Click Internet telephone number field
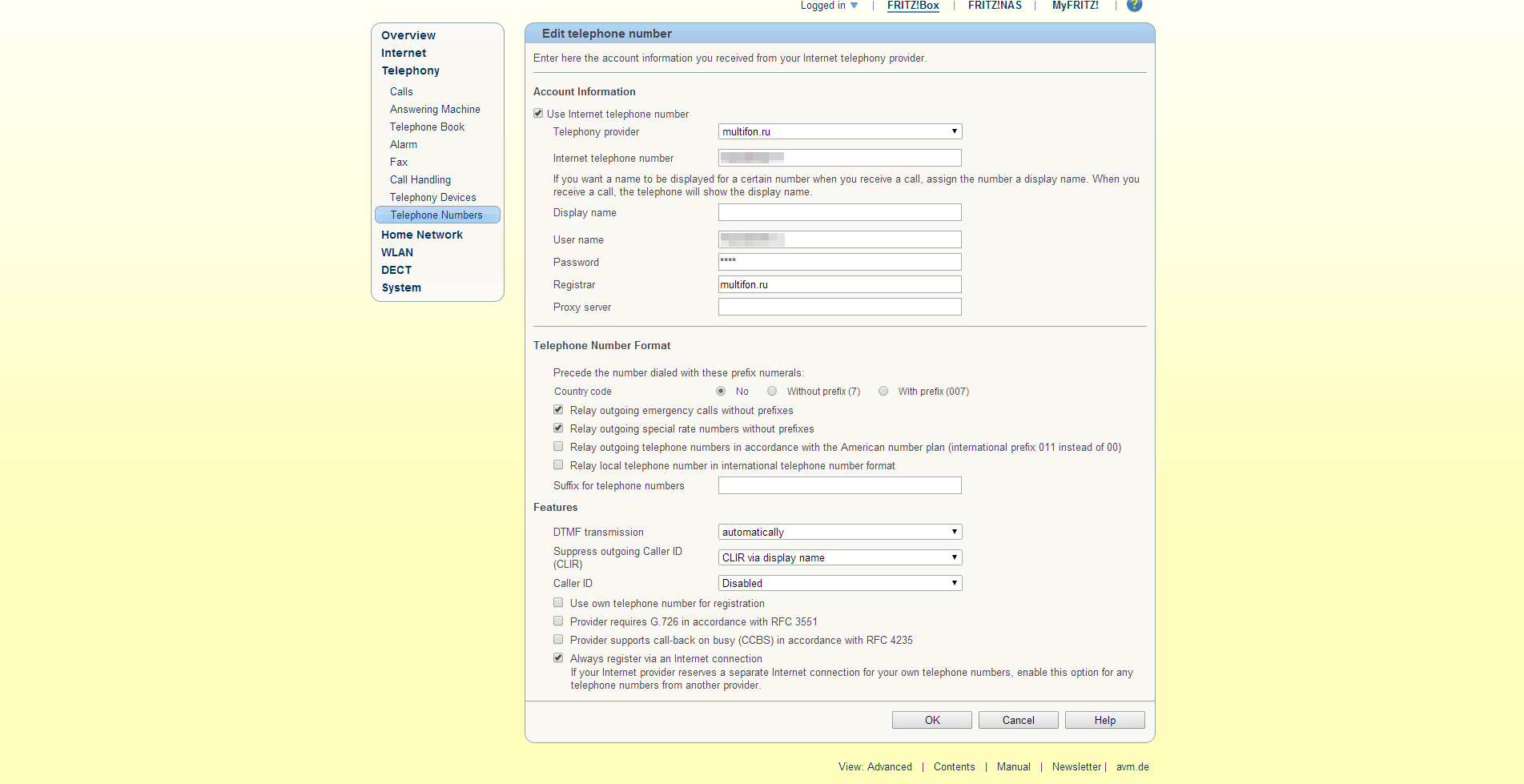 point(839,158)
